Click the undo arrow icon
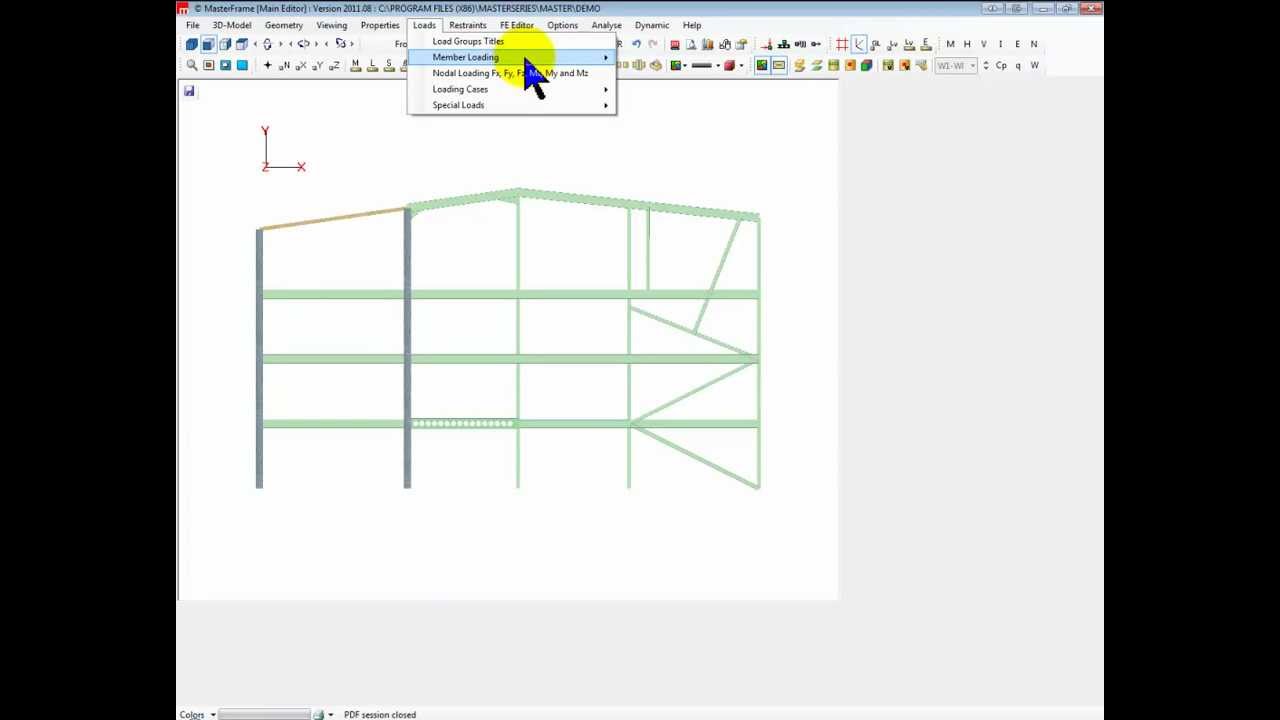1280x720 pixels. (x=637, y=44)
